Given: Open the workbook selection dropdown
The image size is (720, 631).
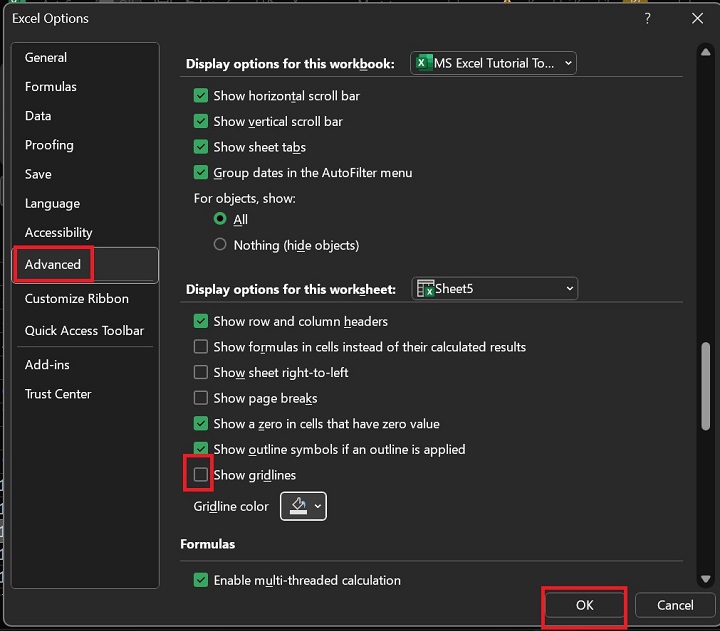Looking at the screenshot, I should [x=494, y=63].
